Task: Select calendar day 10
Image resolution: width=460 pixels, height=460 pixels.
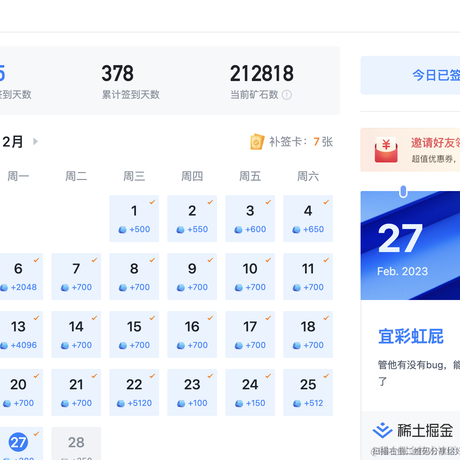Action: (250, 276)
